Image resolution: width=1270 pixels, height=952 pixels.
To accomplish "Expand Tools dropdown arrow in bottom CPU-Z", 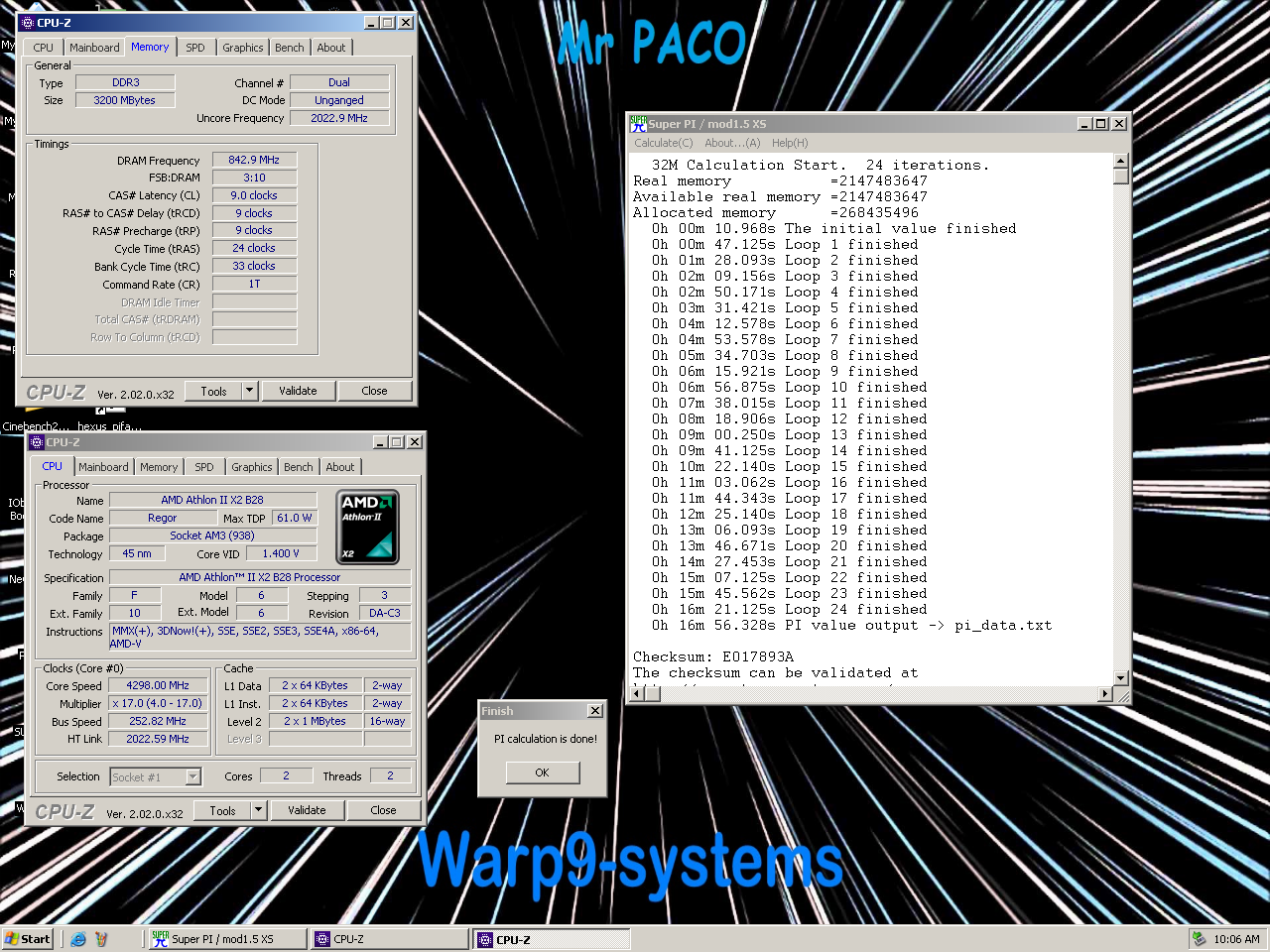I will [259, 810].
